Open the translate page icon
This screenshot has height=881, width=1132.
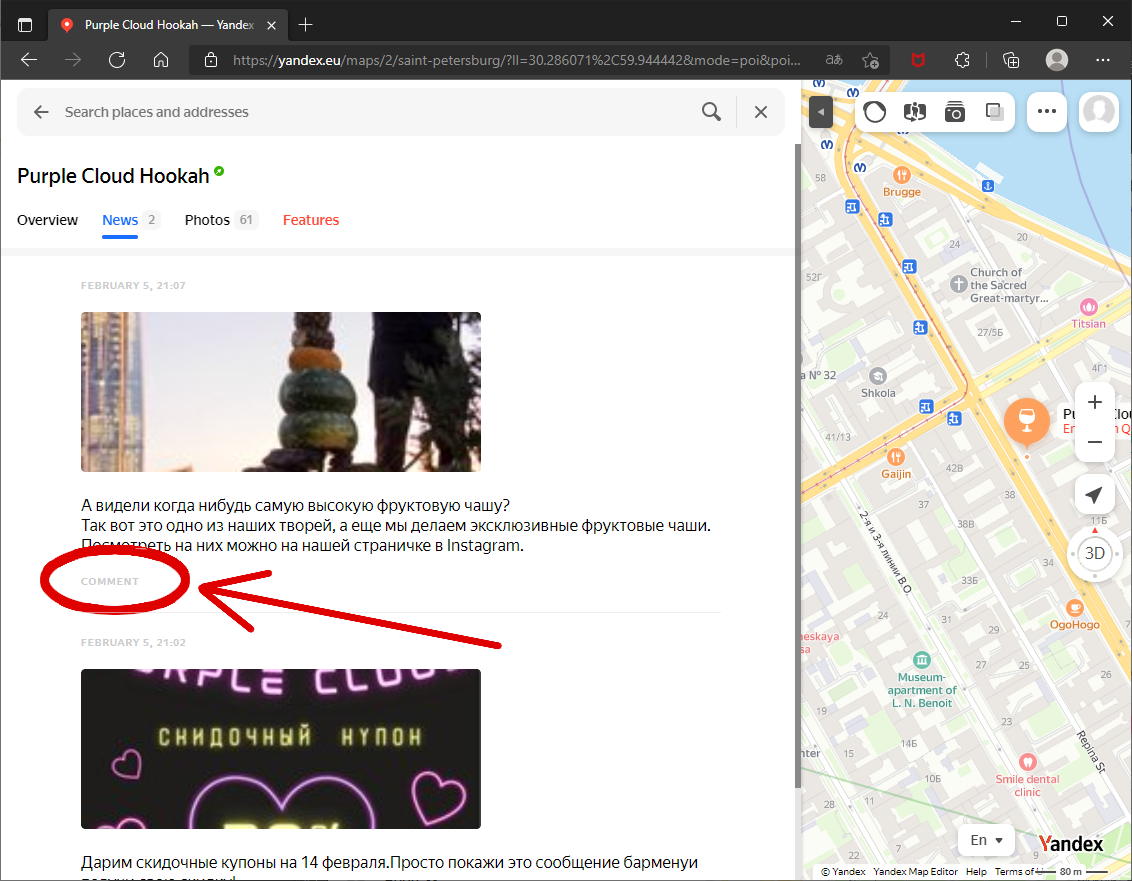click(834, 60)
